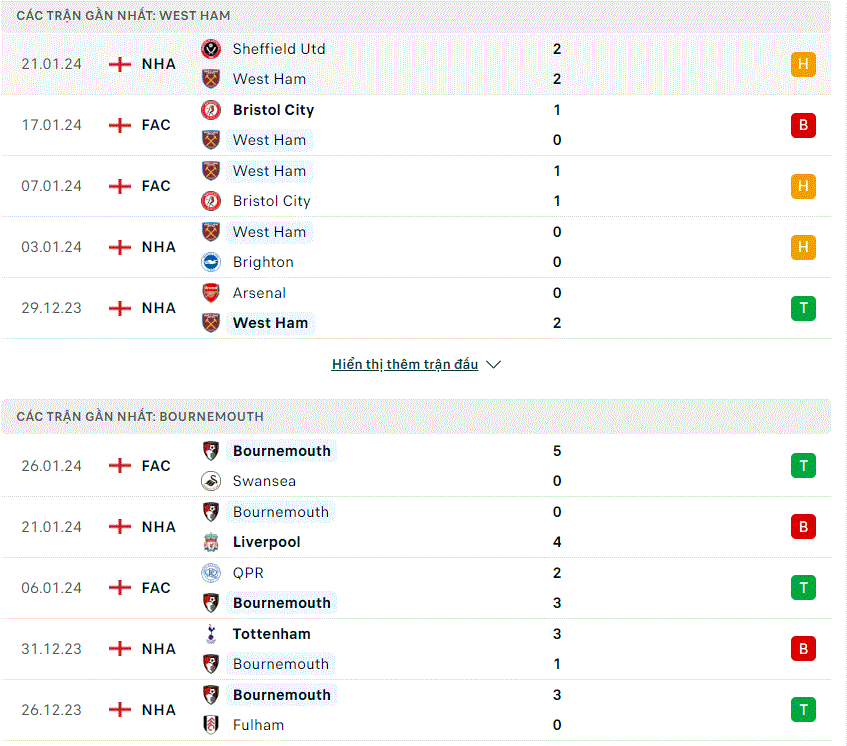Click the Sheffield Utd club crest

tap(211, 49)
